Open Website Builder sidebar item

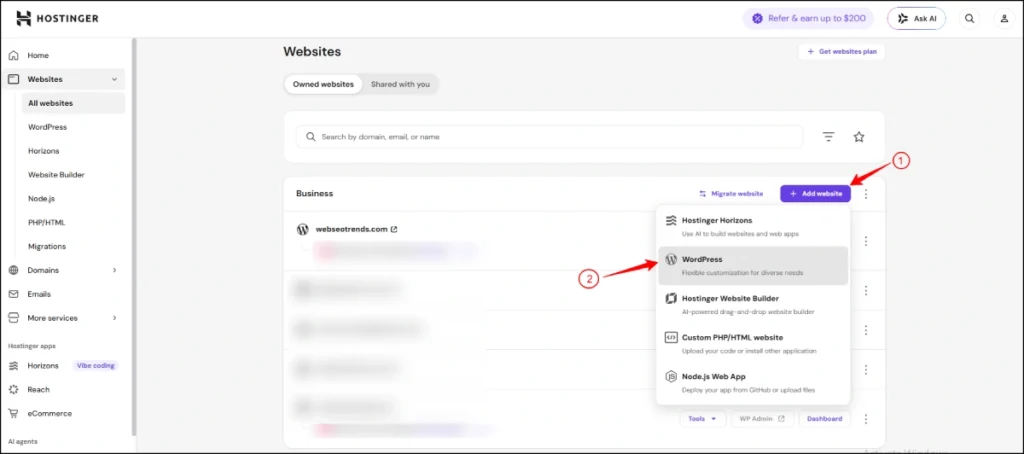(56, 174)
